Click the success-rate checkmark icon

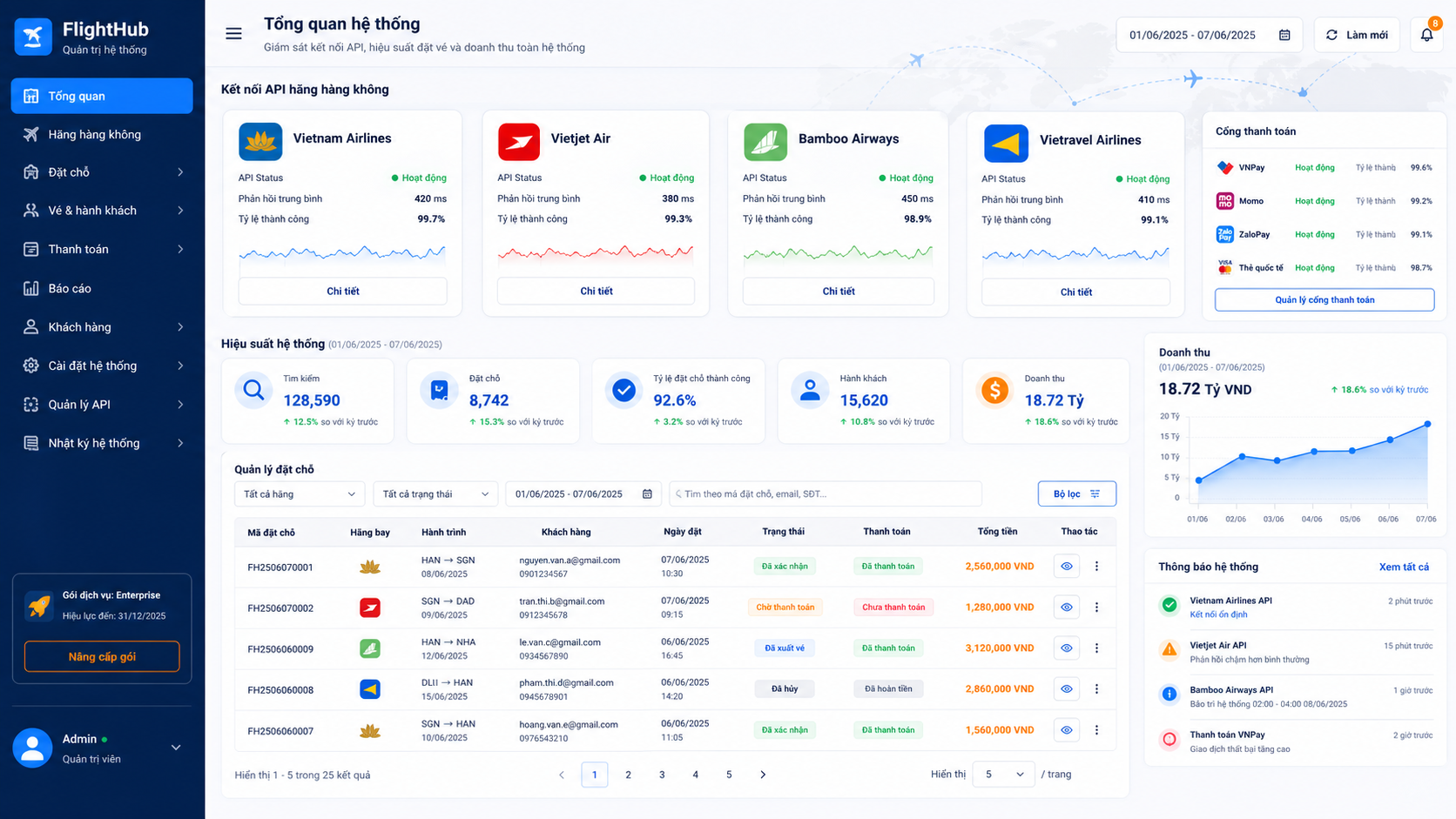(x=624, y=390)
